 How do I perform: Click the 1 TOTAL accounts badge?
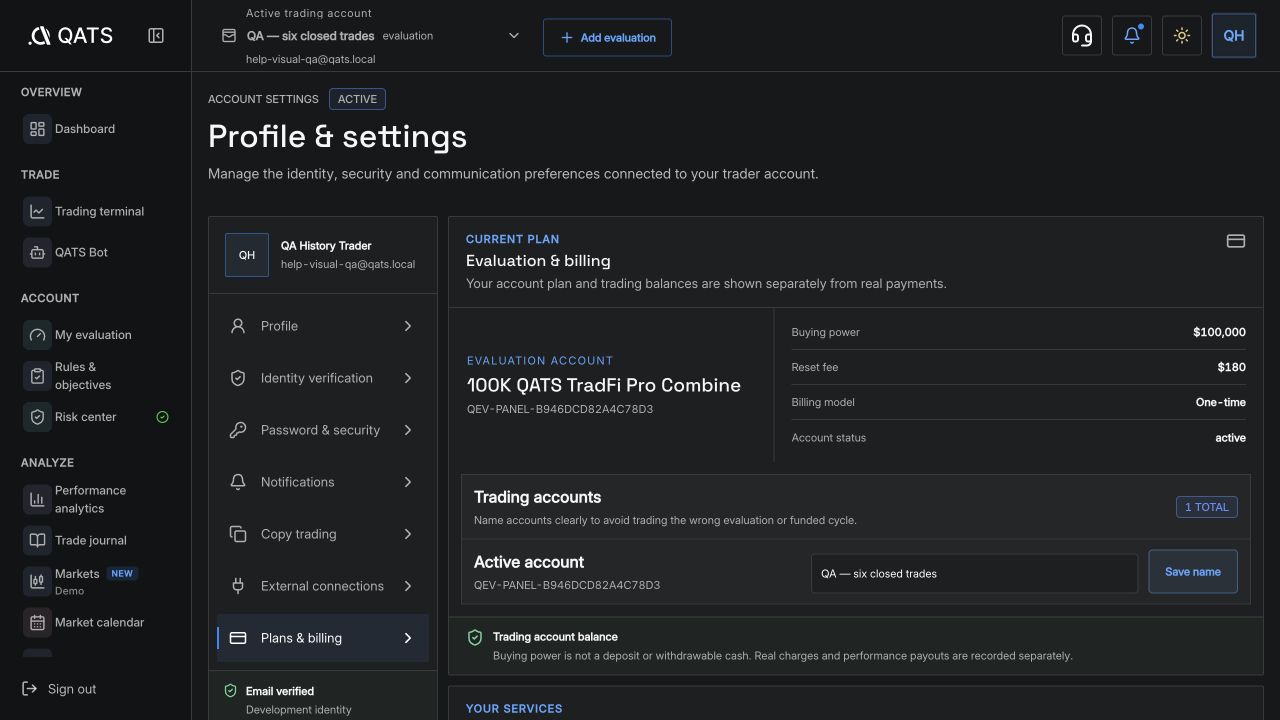[x=1207, y=507]
